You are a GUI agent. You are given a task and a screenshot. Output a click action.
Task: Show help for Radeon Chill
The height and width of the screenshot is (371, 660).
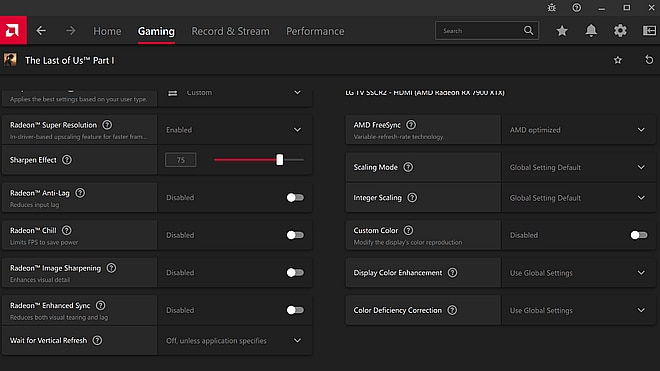pos(67,230)
